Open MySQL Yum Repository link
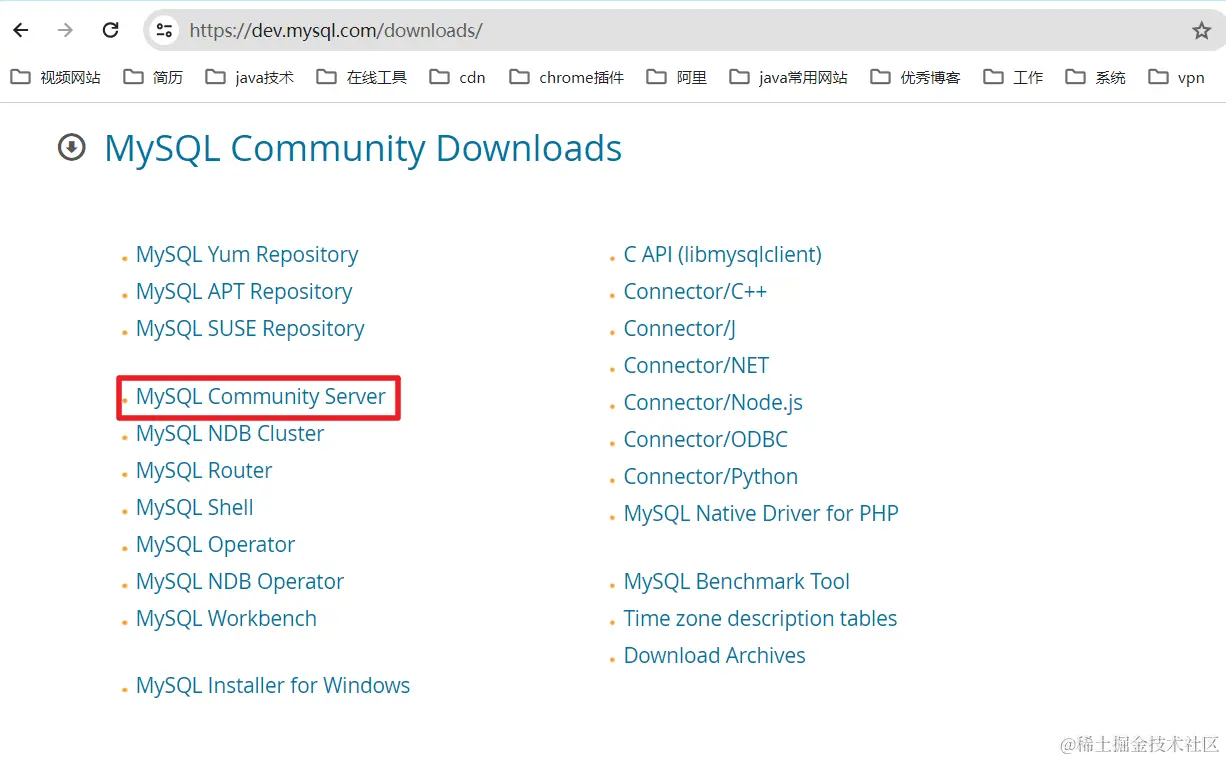Viewport: 1226px width, 761px height. click(247, 255)
